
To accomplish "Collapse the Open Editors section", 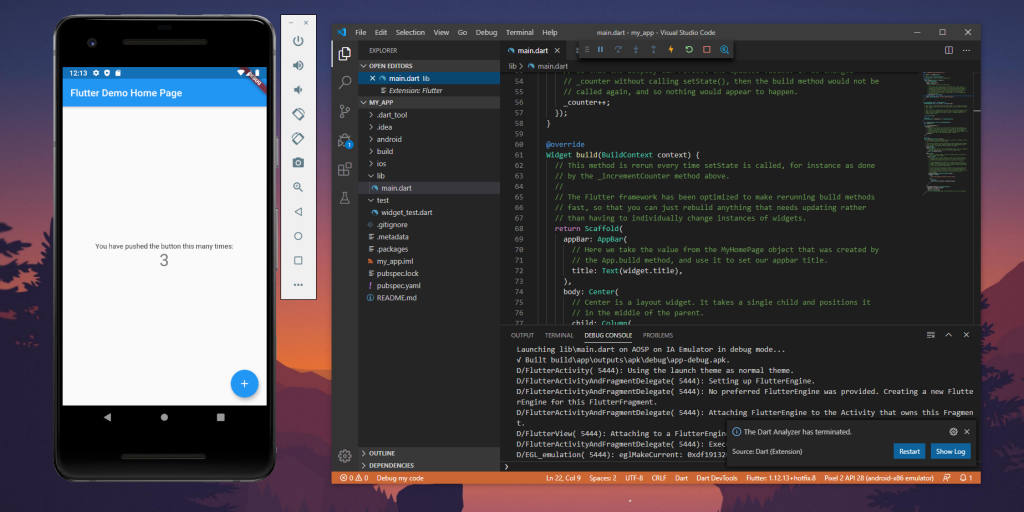I will coord(391,65).
